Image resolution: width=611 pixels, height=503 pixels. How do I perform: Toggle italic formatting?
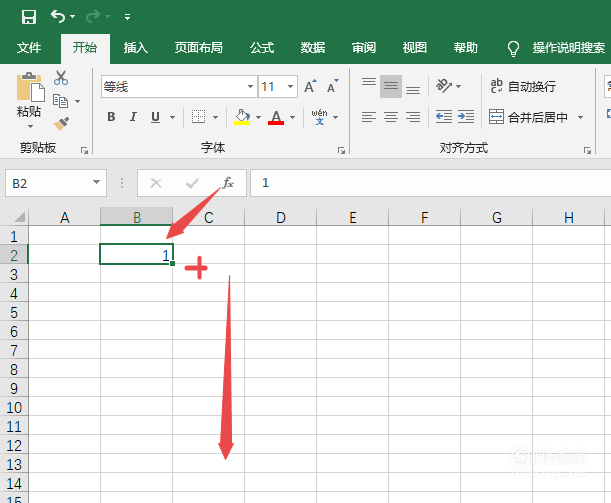coord(133,116)
